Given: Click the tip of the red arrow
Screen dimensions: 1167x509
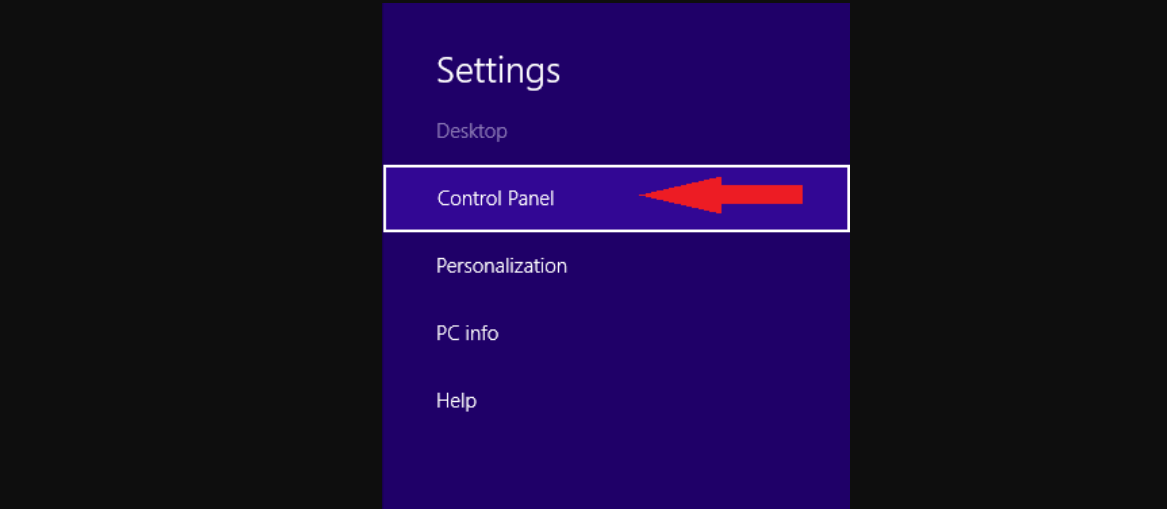Looking at the screenshot, I should tap(643, 195).
